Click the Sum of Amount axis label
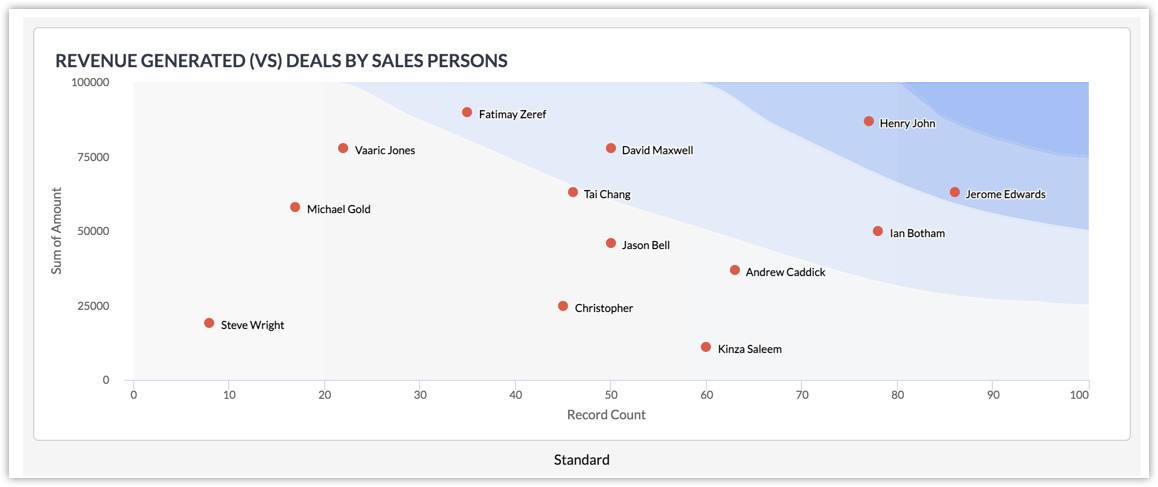Image resolution: width=1158 pixels, height=487 pixels. point(57,230)
